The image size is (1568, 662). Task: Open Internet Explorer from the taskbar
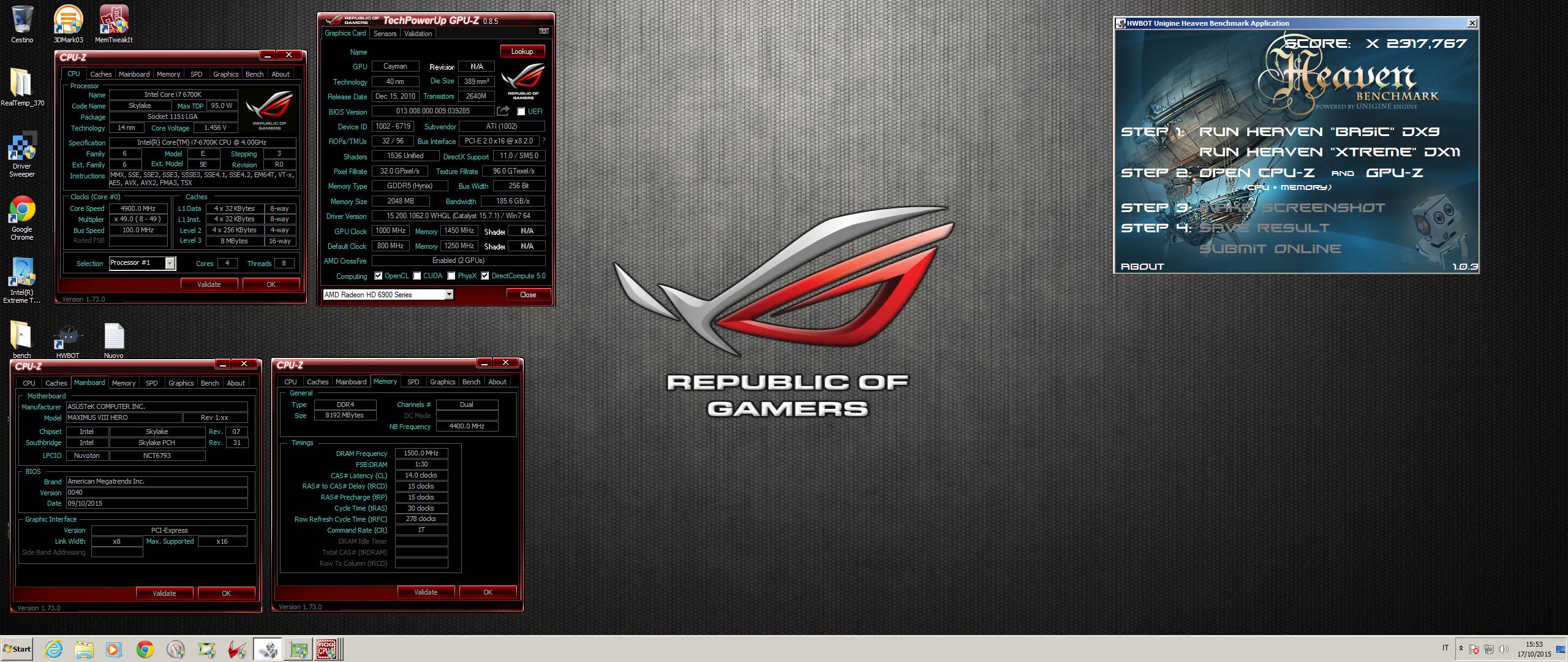coord(54,649)
